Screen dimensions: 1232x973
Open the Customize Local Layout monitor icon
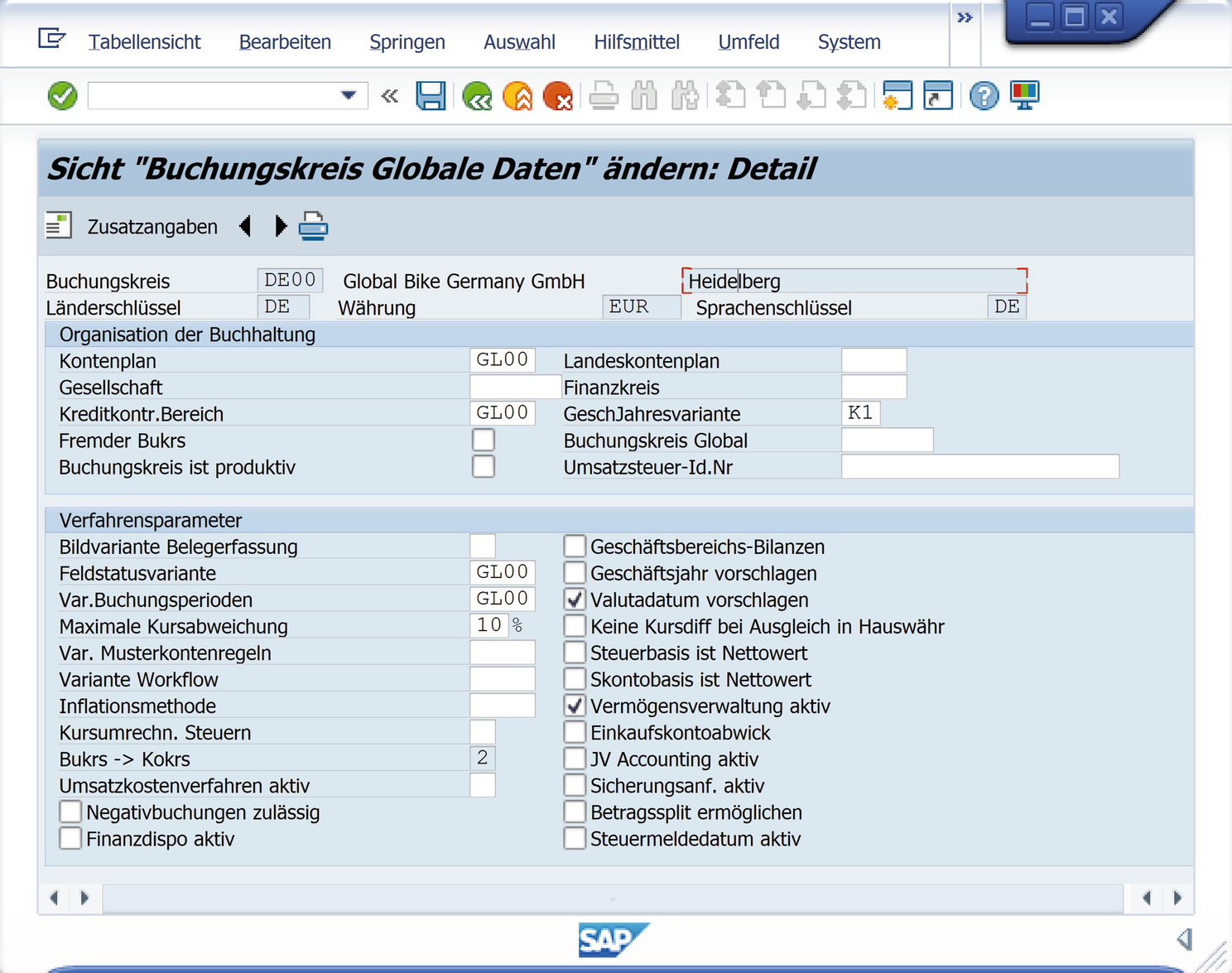1024,96
